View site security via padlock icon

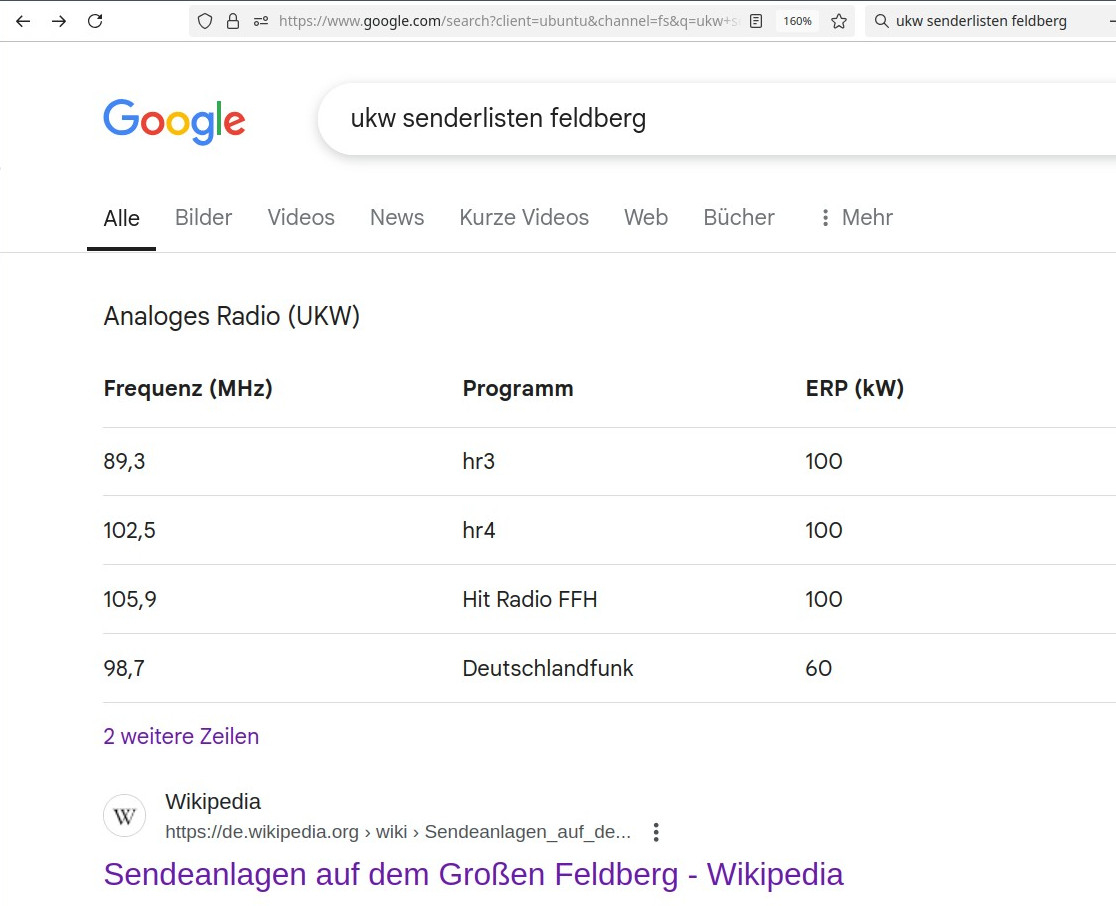point(233,21)
